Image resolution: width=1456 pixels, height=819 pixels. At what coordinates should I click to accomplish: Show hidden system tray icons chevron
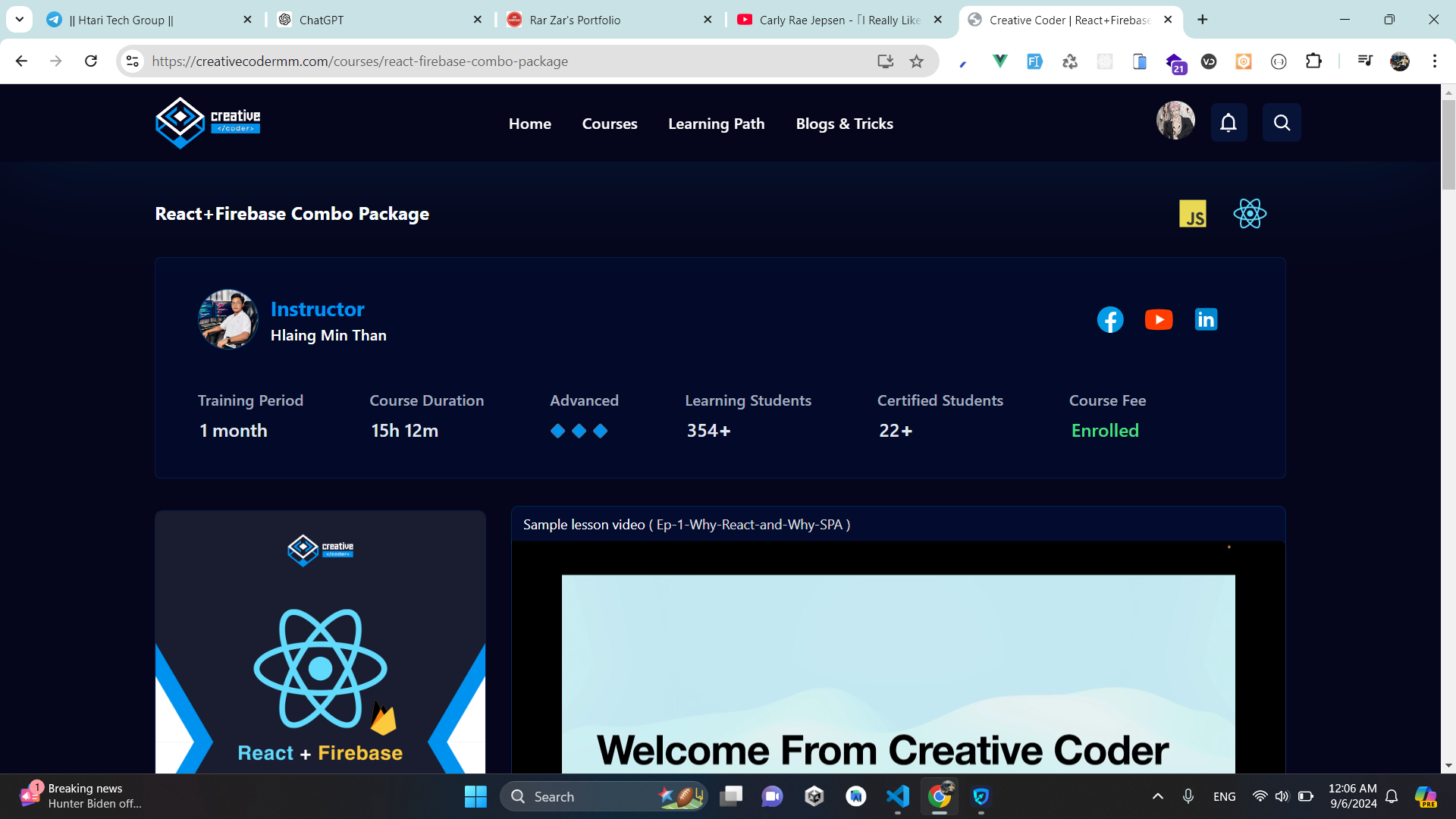pyautogui.click(x=1158, y=796)
